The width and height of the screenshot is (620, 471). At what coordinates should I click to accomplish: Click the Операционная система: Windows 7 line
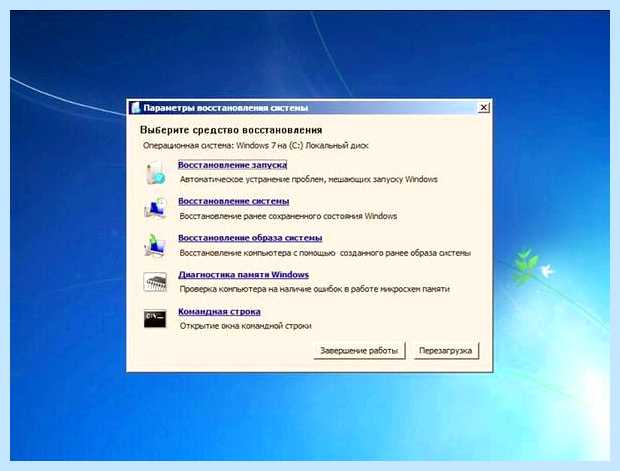pos(256,146)
